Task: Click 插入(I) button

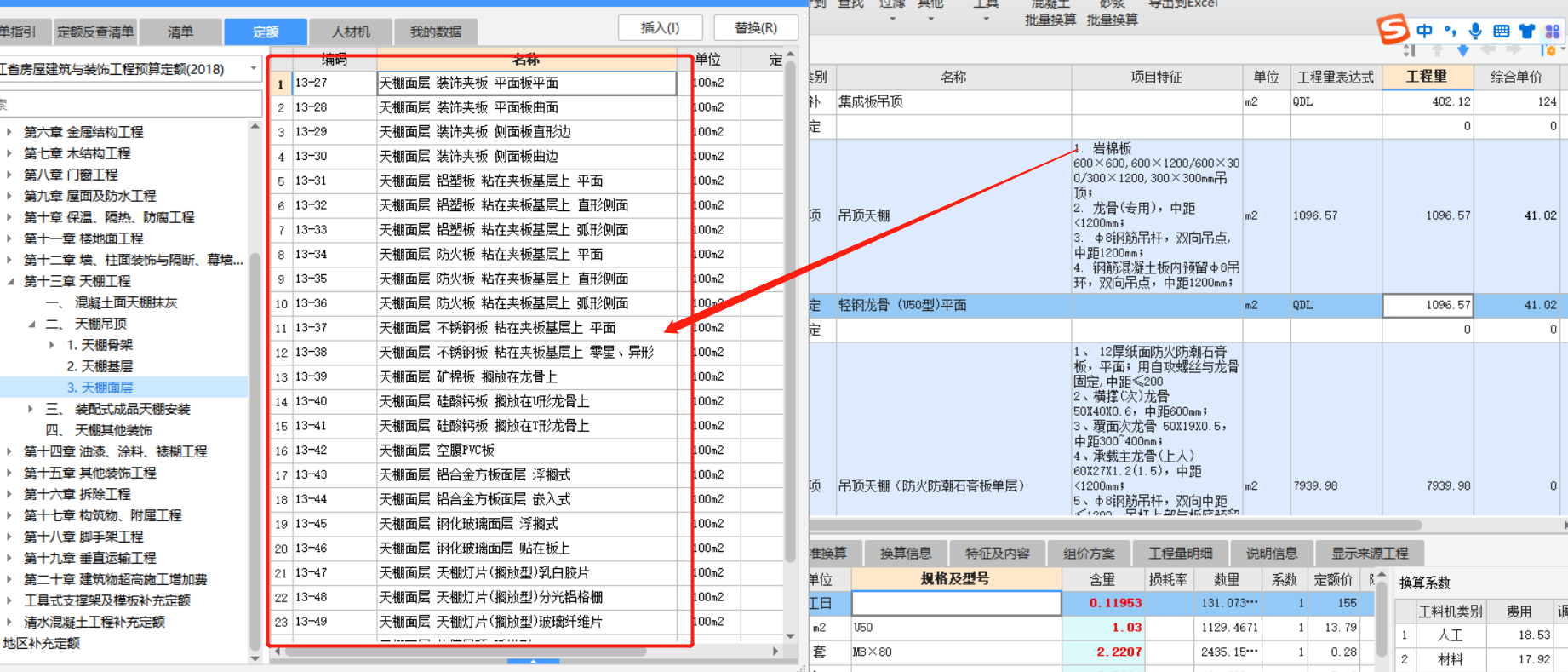Action: pyautogui.click(x=661, y=28)
